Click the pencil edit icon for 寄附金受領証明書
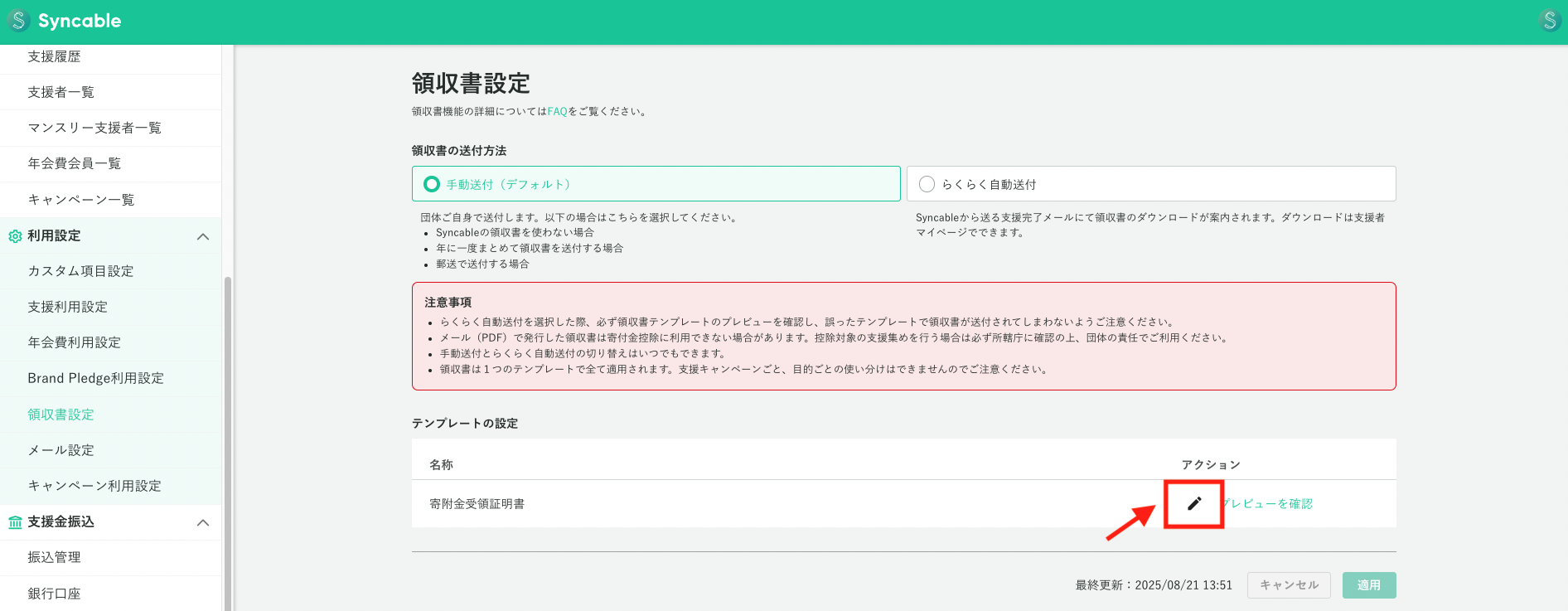Screen dimensions: 1568x611 coord(1193,503)
